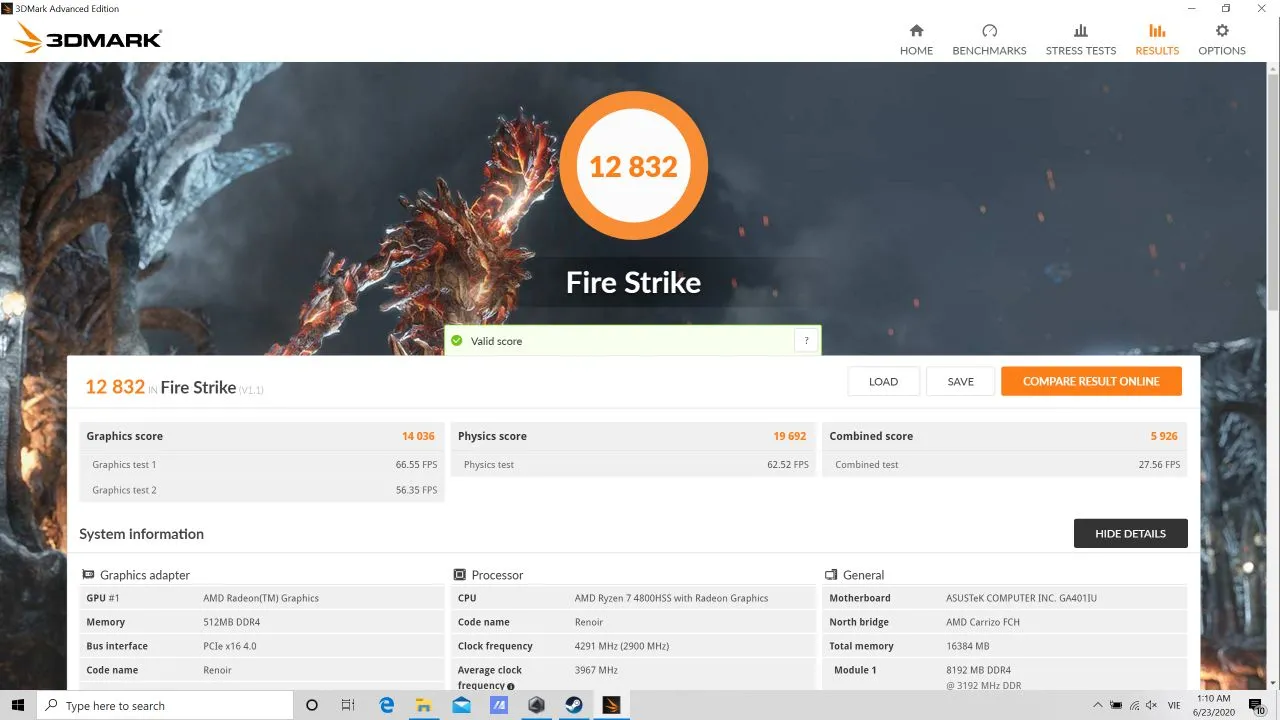
Task: Click the GPU name AMD Radeon(TM) Graphics
Action: (x=260, y=598)
